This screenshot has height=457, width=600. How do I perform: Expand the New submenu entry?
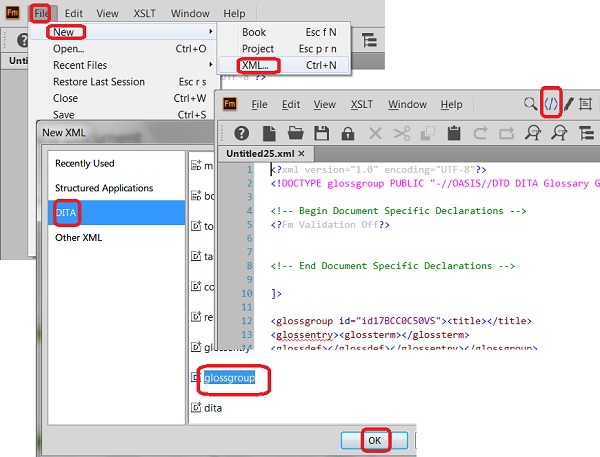point(122,32)
